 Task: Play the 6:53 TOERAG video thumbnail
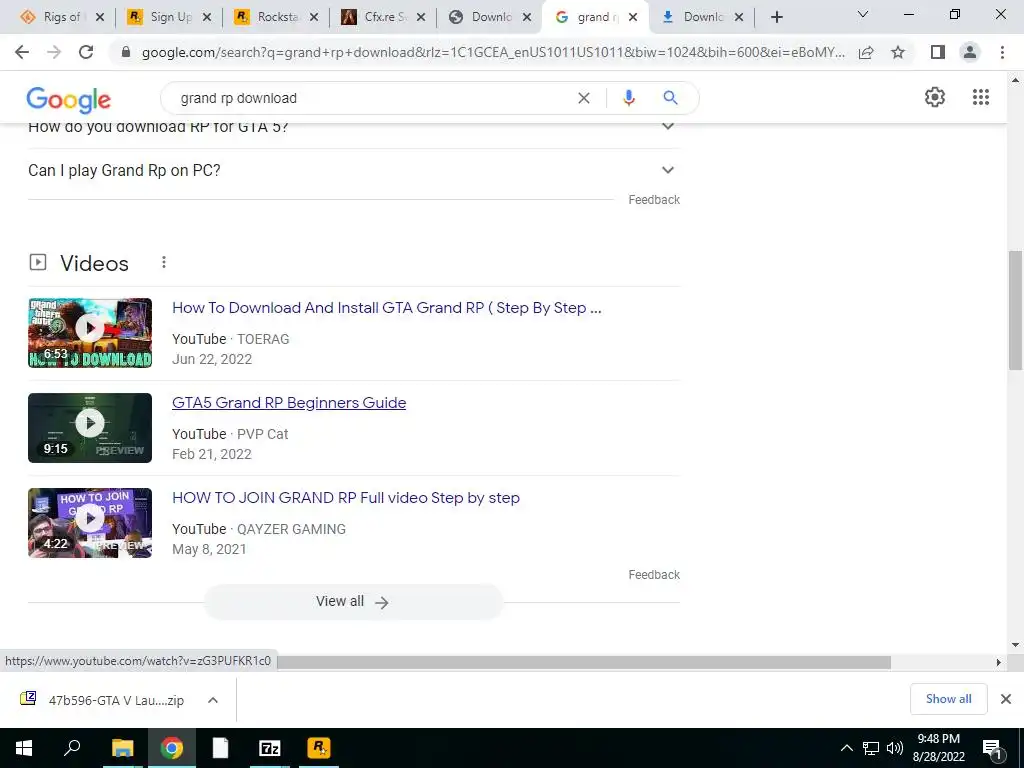pyautogui.click(x=90, y=332)
